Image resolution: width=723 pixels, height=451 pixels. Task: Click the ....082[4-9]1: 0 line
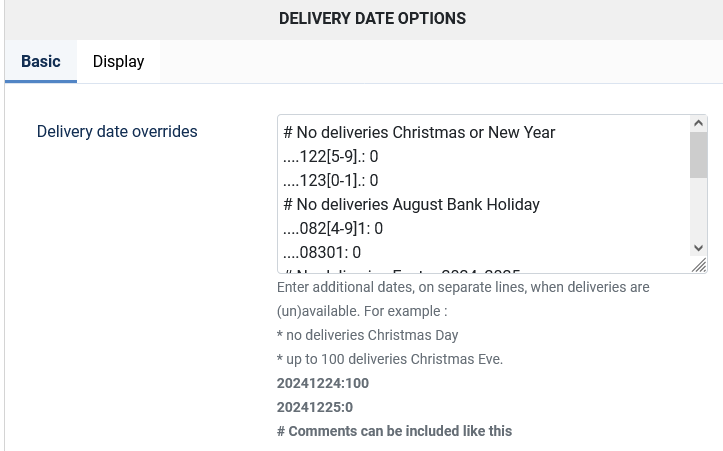pyautogui.click(x=333, y=228)
